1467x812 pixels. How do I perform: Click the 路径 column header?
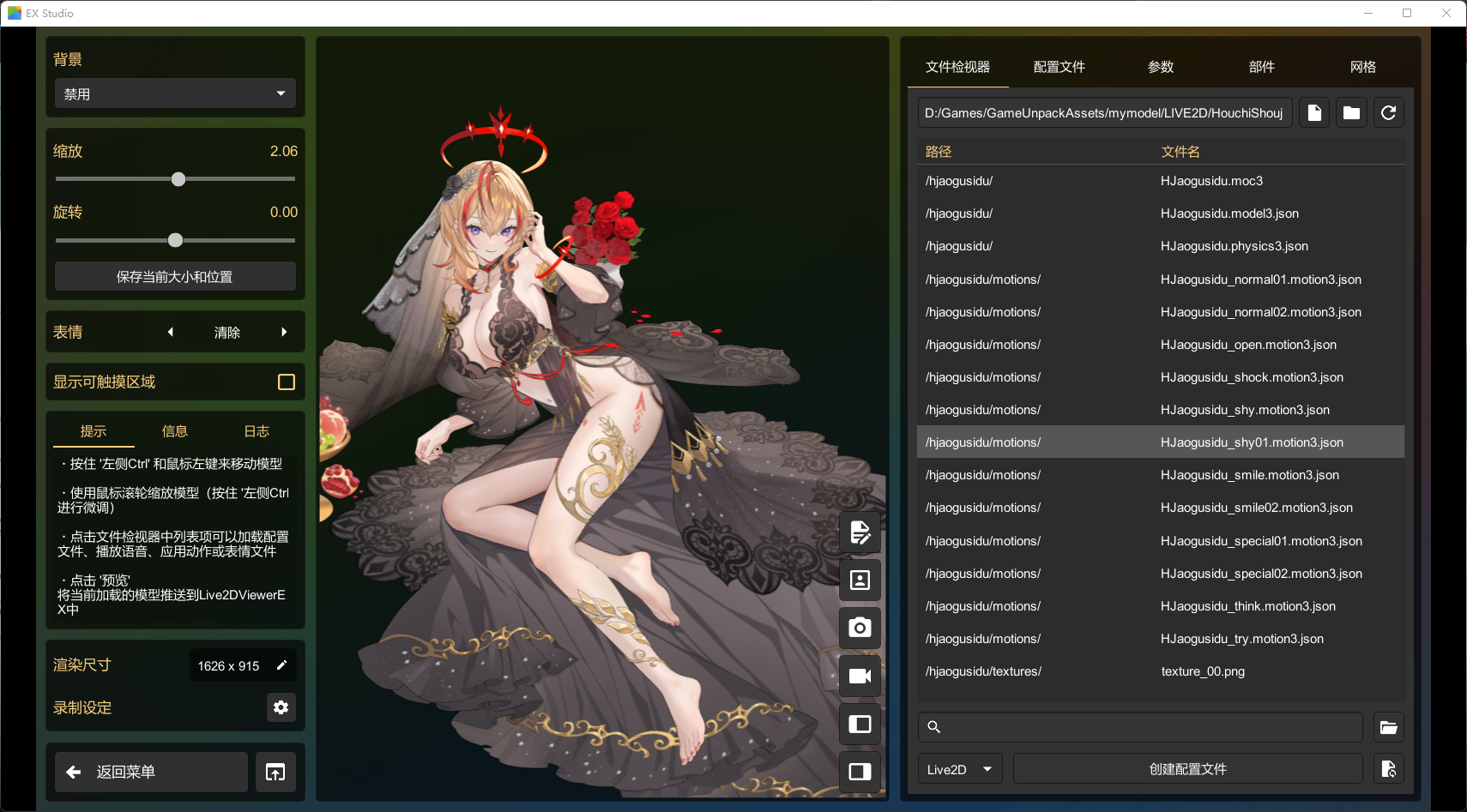pos(939,152)
